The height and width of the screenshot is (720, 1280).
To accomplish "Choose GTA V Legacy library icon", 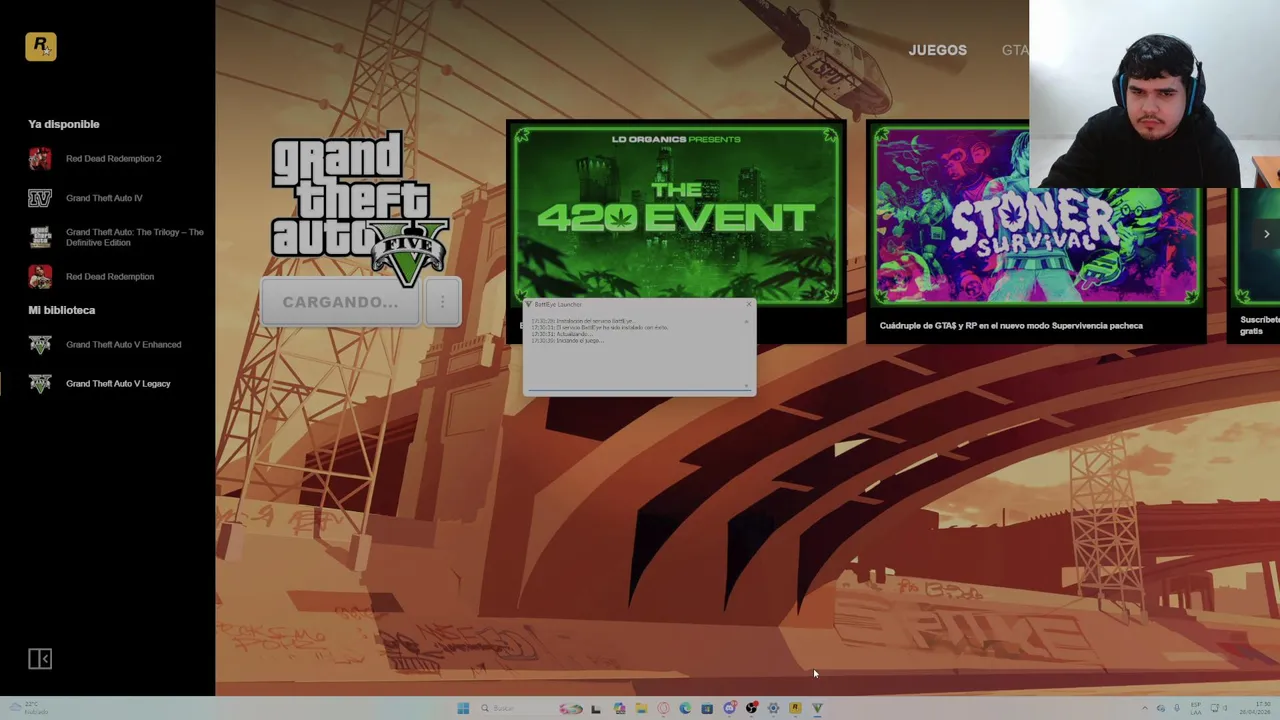I will [39, 383].
